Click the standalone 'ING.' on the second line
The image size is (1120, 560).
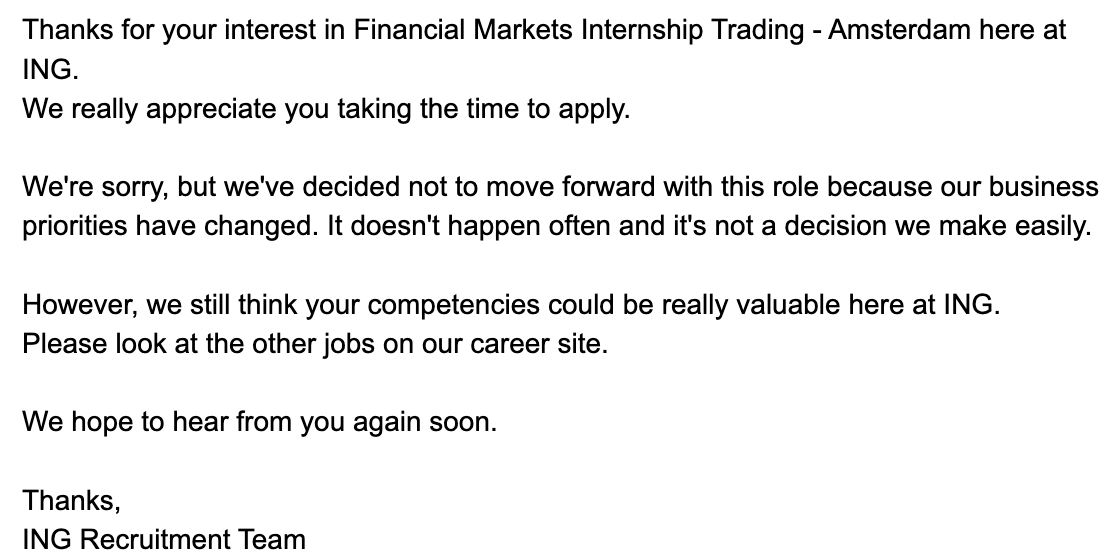pyautogui.click(x=51, y=70)
